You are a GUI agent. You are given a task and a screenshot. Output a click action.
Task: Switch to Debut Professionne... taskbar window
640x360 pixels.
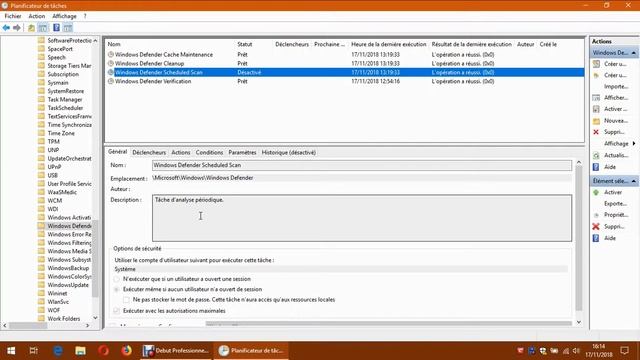click(x=176, y=351)
